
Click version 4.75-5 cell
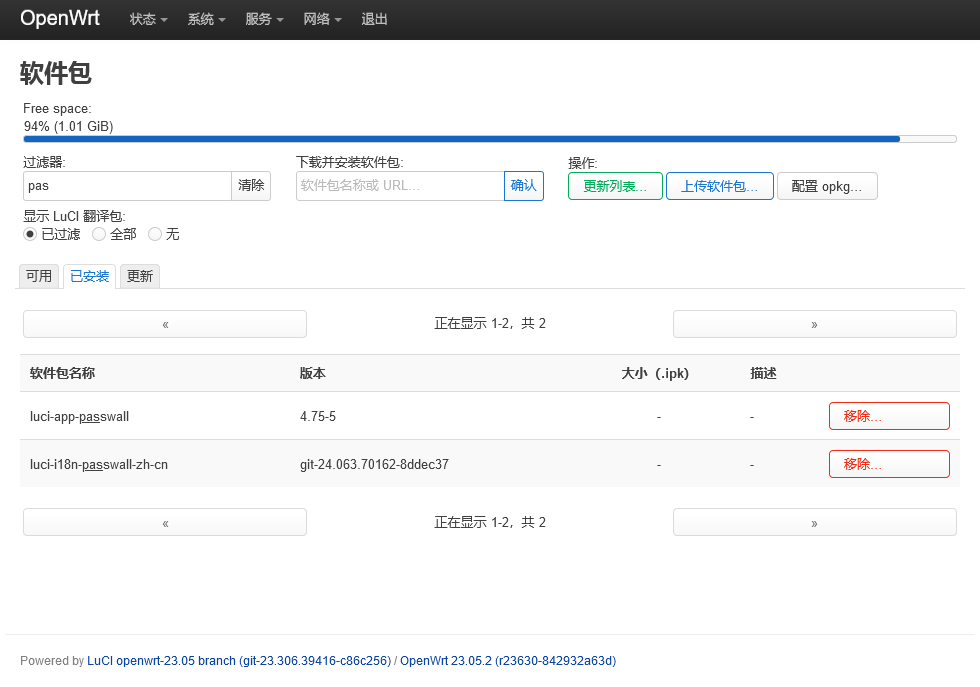point(318,417)
